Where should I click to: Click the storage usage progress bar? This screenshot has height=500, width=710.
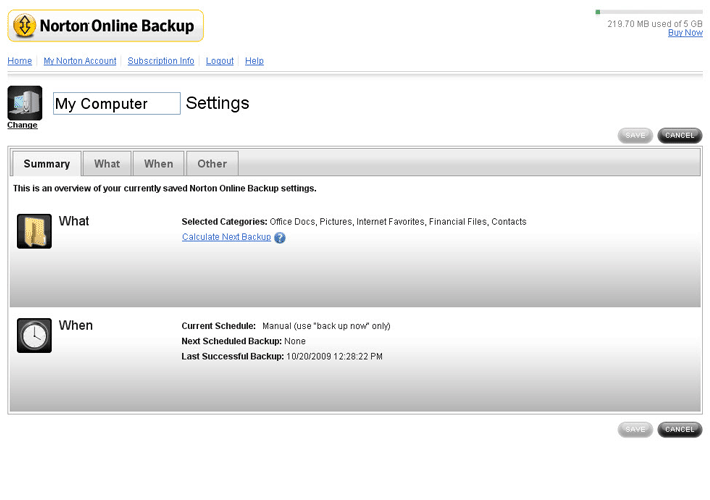point(649,12)
